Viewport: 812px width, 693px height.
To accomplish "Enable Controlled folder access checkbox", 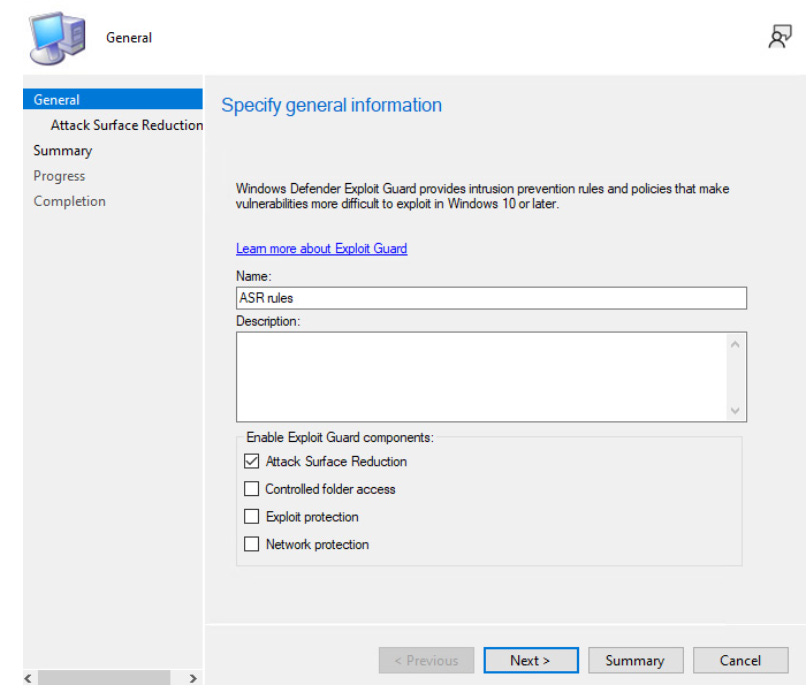I will pos(252,488).
